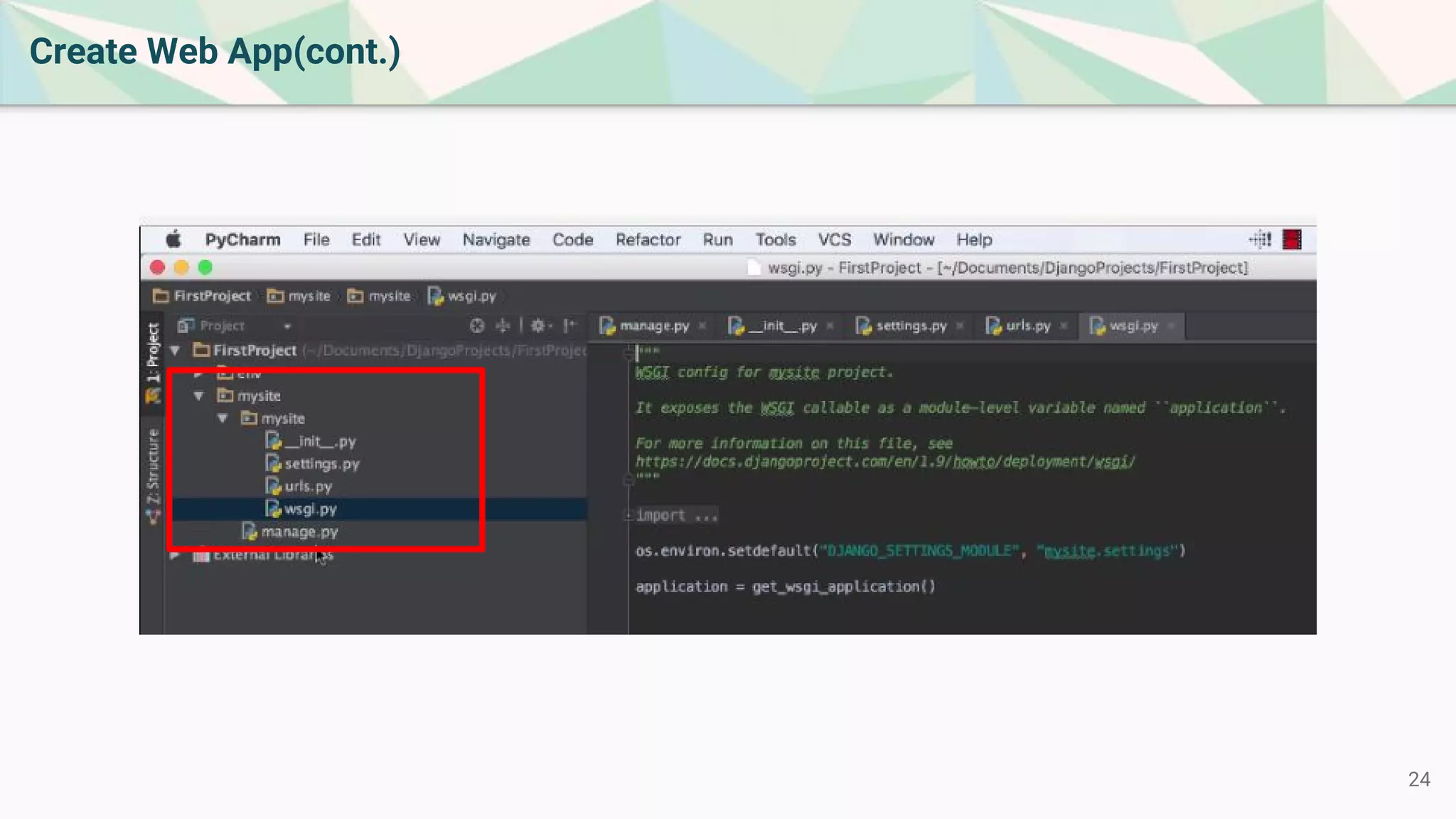Screen dimensions: 1456x819
Task: Click second mysite folder in breadcrumb bar
Action: coord(379,296)
